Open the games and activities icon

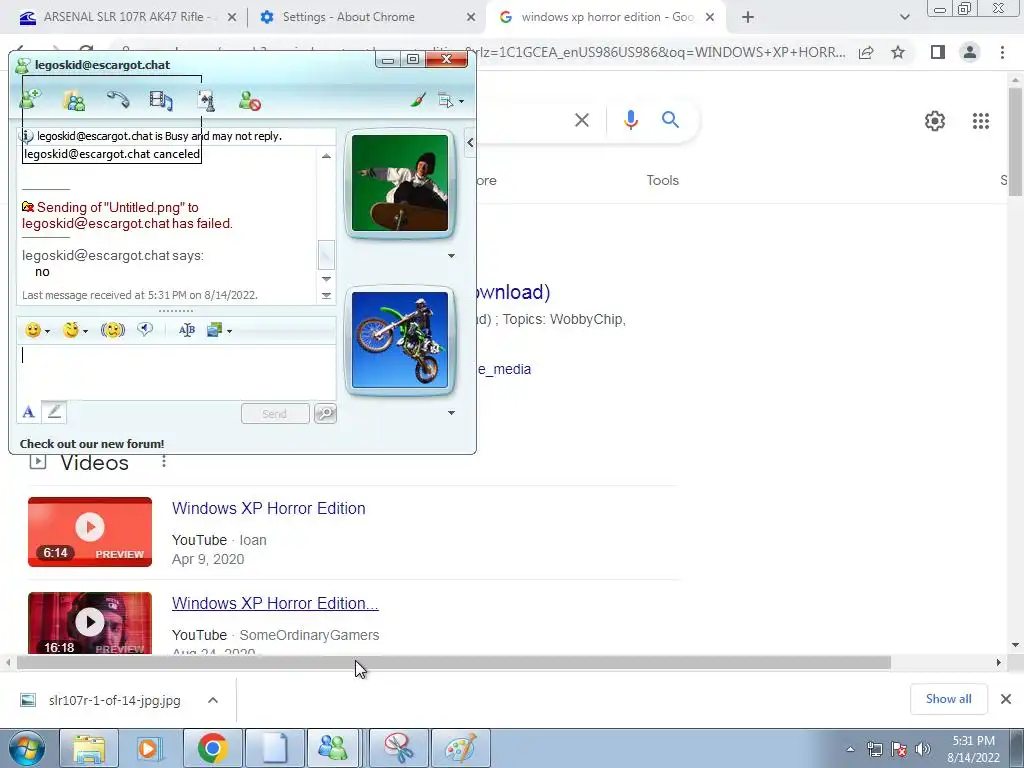point(206,101)
